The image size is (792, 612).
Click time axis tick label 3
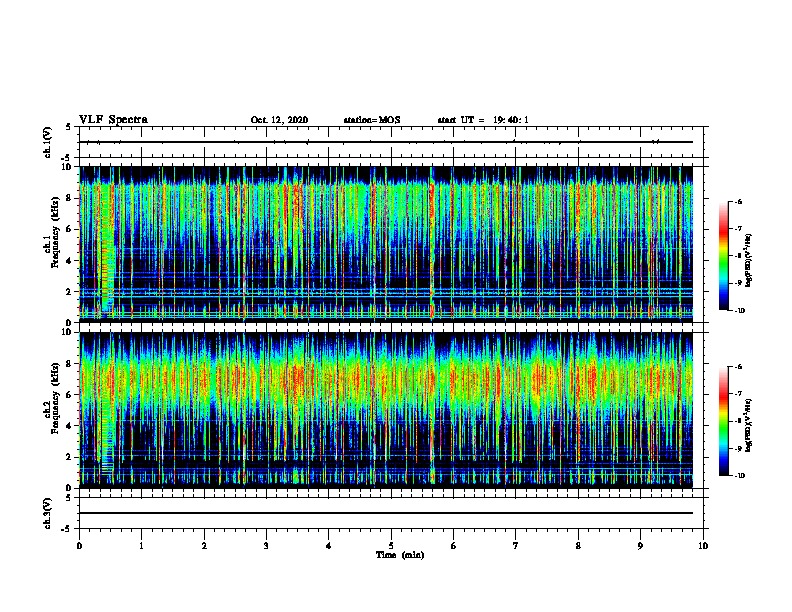tap(266, 546)
